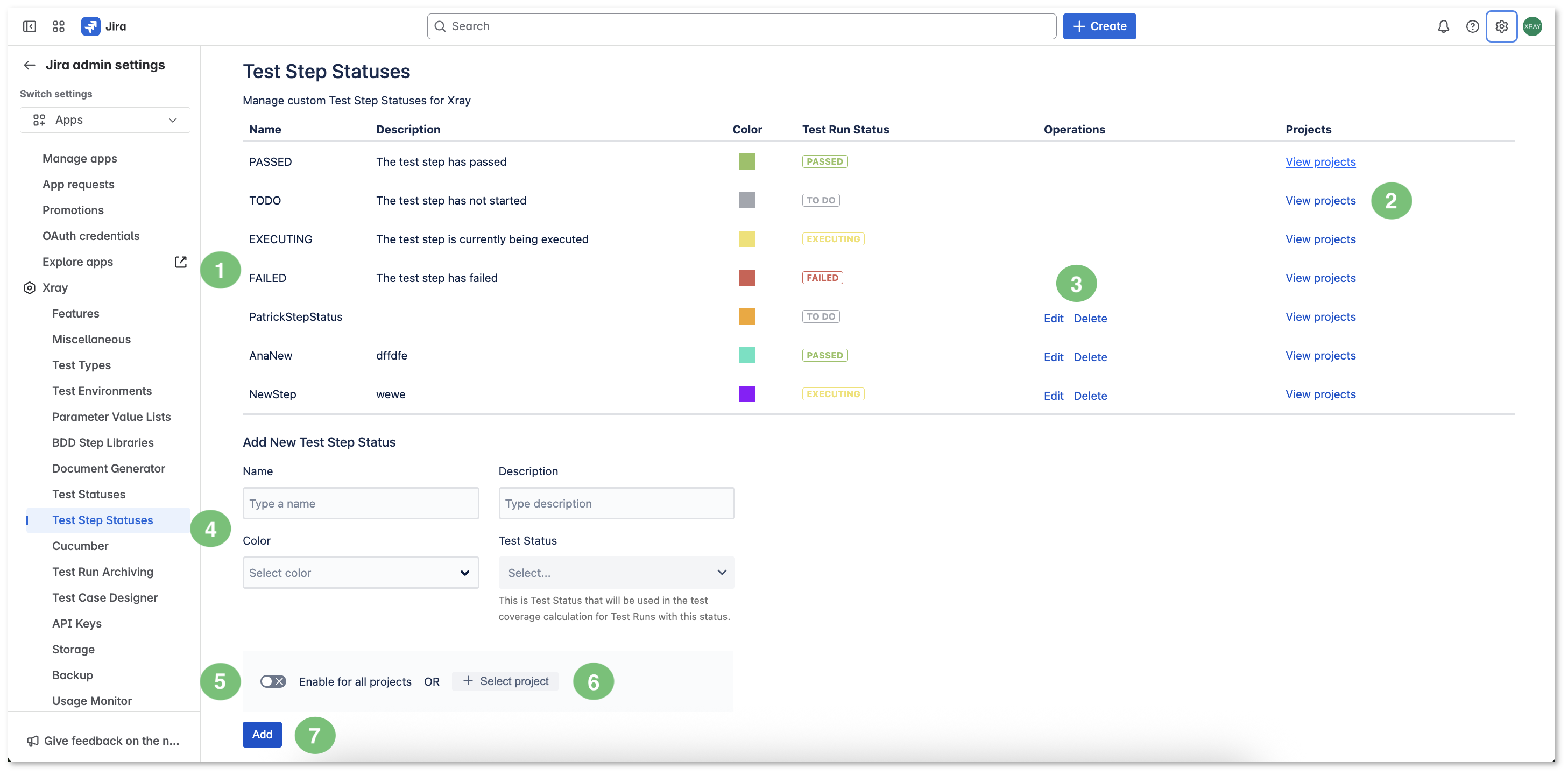Open Promotions in sidebar

(x=73, y=210)
